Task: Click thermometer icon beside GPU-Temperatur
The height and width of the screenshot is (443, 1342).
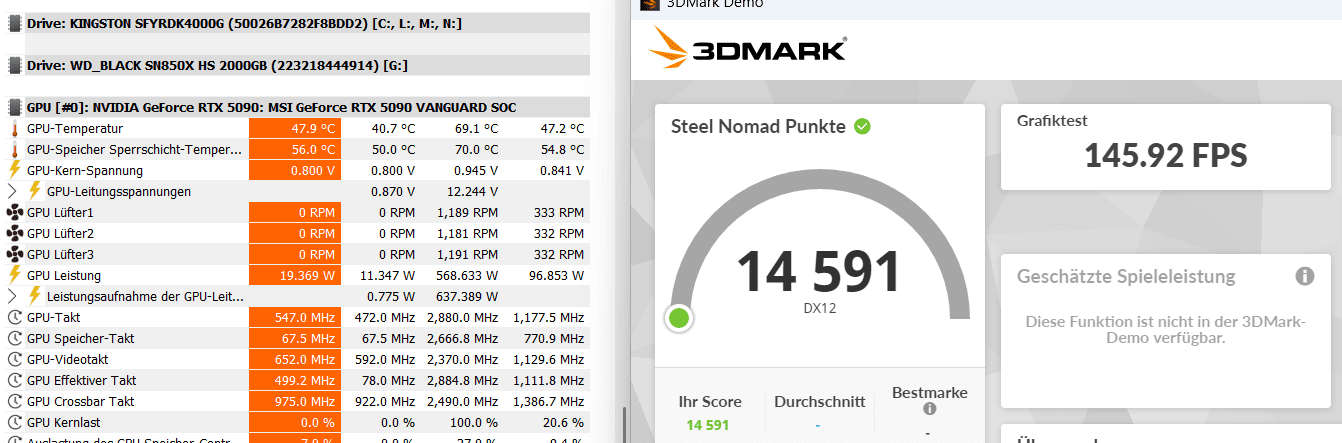Action: pos(15,129)
